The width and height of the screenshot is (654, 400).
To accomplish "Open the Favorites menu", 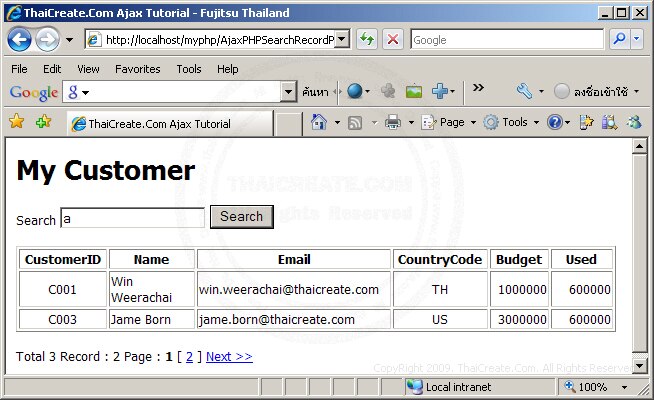I will 138,69.
